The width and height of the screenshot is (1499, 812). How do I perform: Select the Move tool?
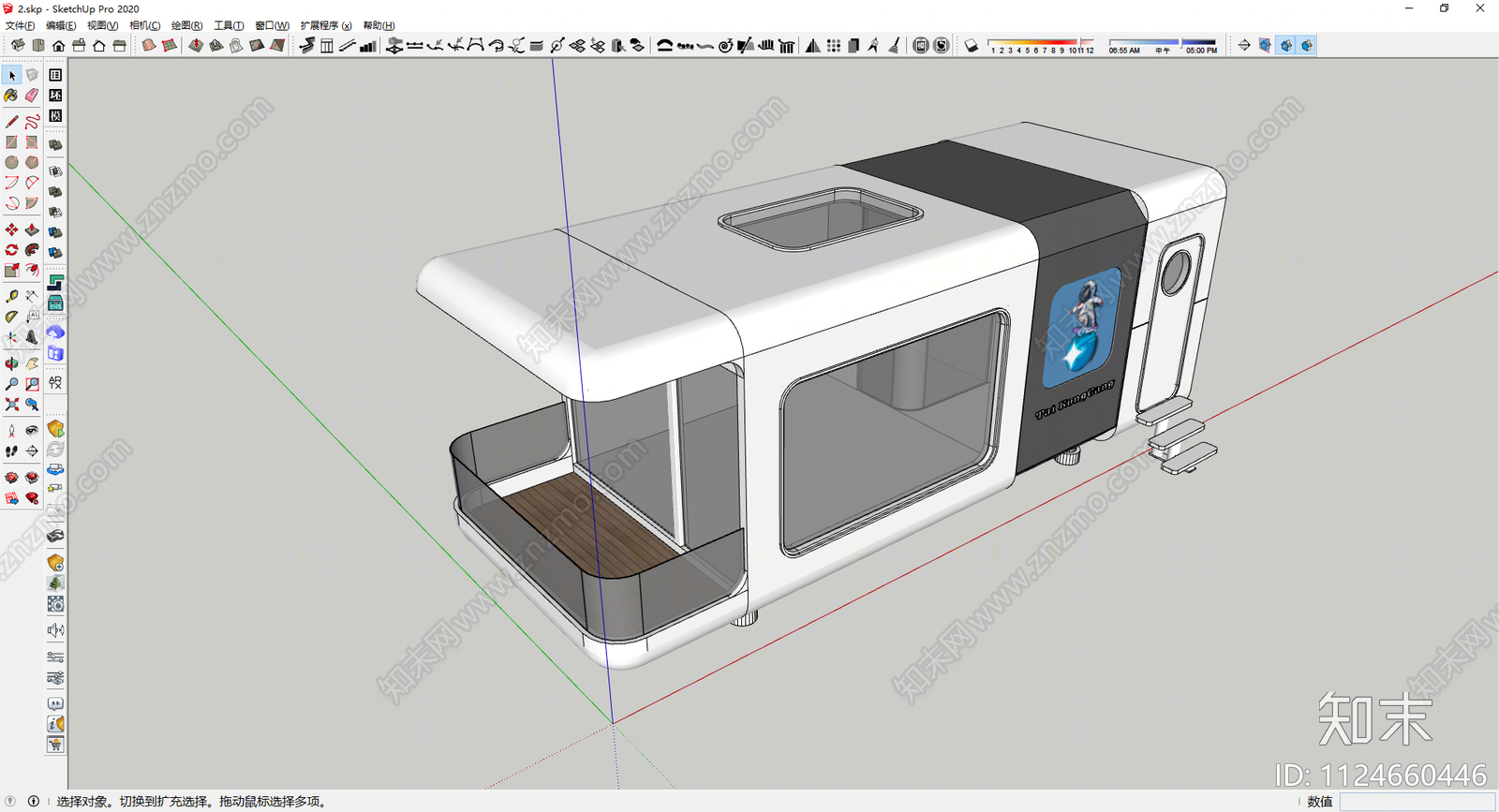(11, 229)
